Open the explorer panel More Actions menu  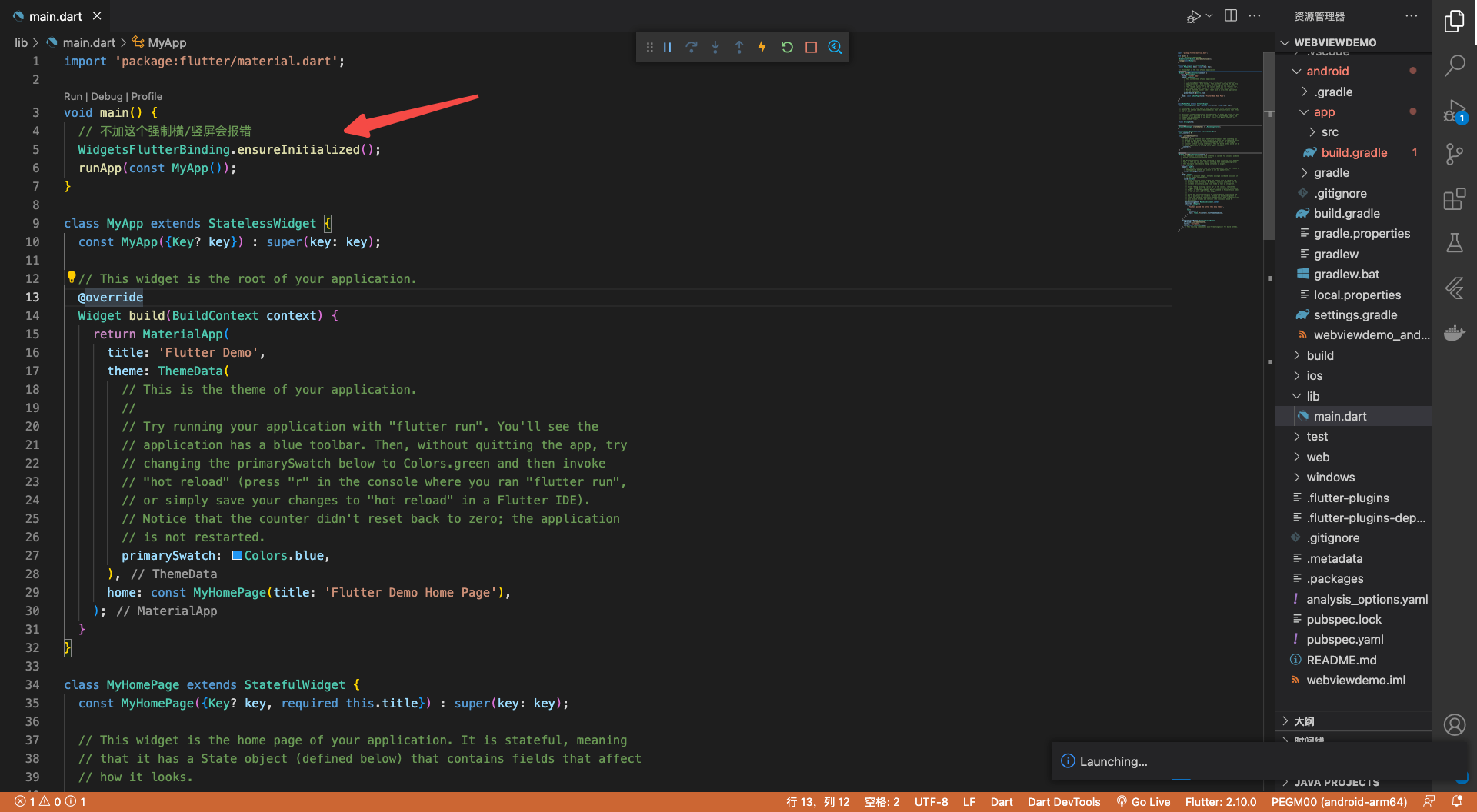[1411, 15]
